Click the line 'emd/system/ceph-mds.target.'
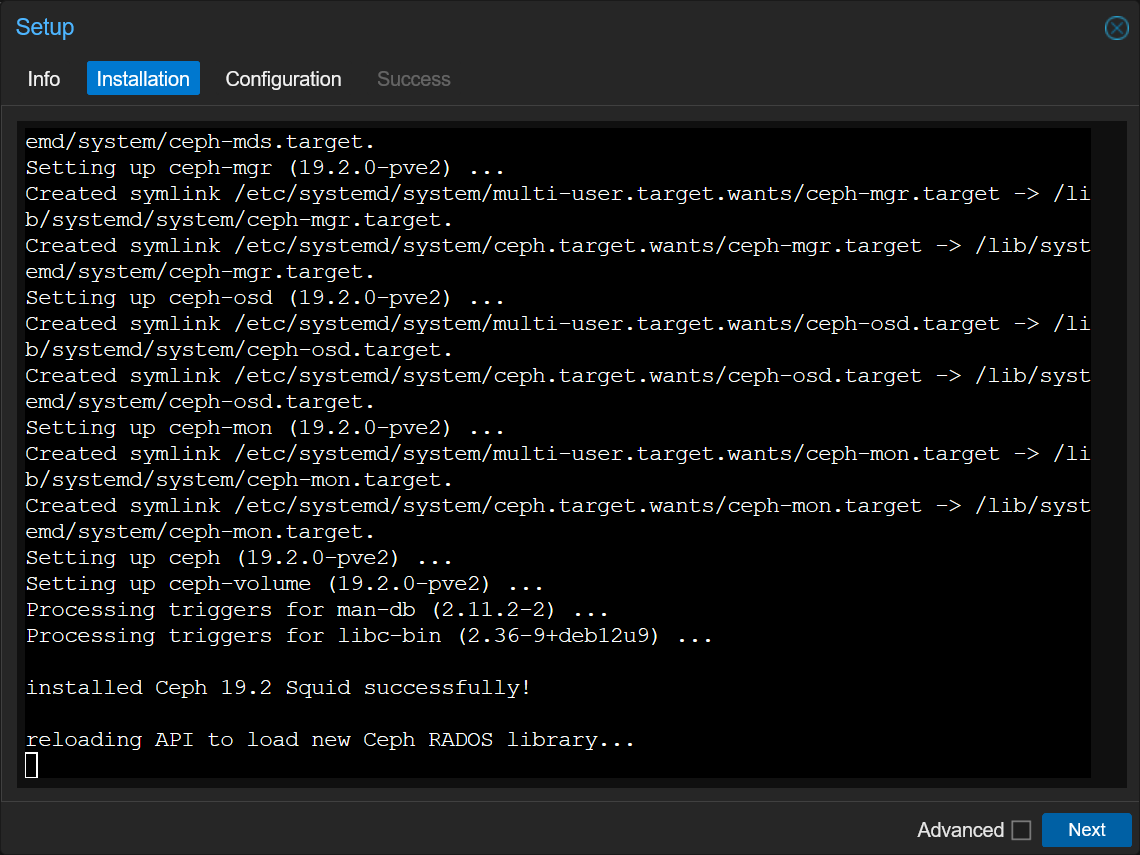1140x855 pixels. pos(200,142)
